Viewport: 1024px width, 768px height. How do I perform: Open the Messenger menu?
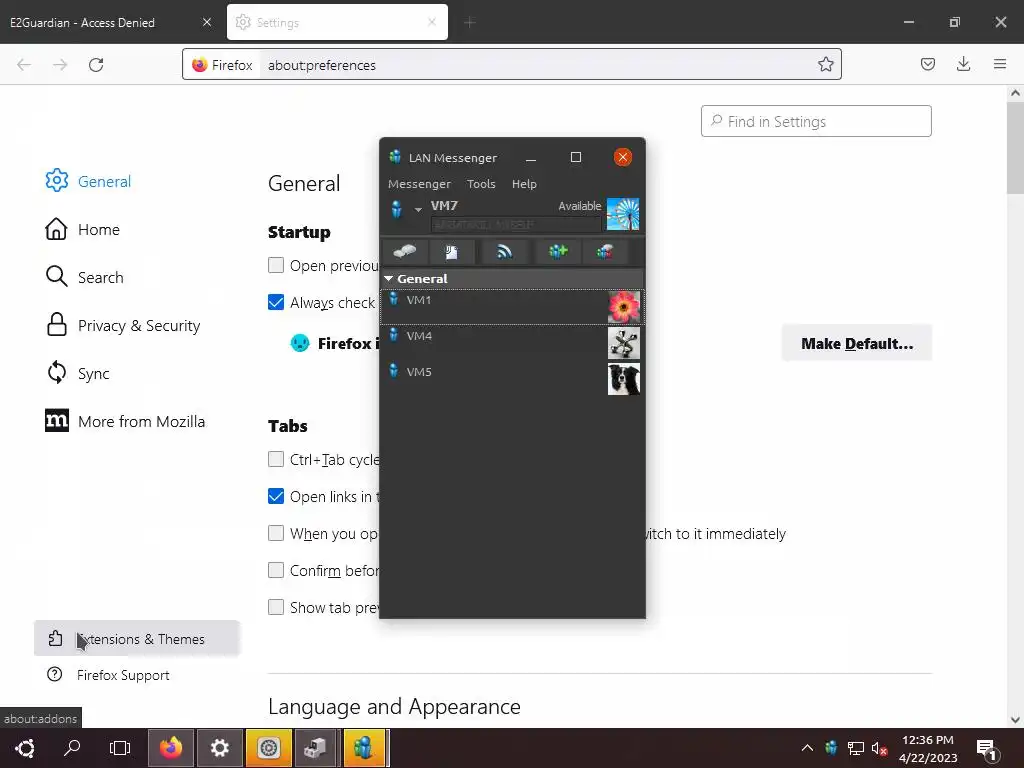coord(419,184)
